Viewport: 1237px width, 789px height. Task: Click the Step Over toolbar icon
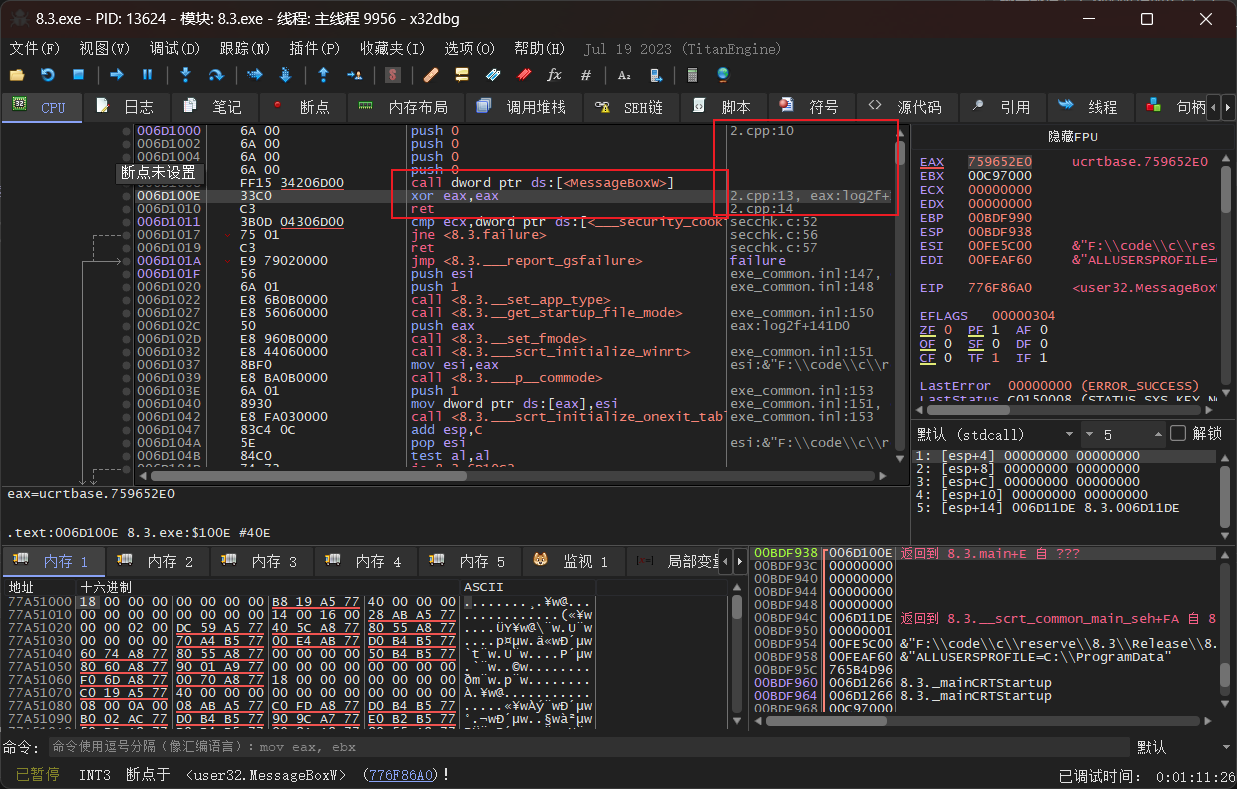click(x=215, y=75)
